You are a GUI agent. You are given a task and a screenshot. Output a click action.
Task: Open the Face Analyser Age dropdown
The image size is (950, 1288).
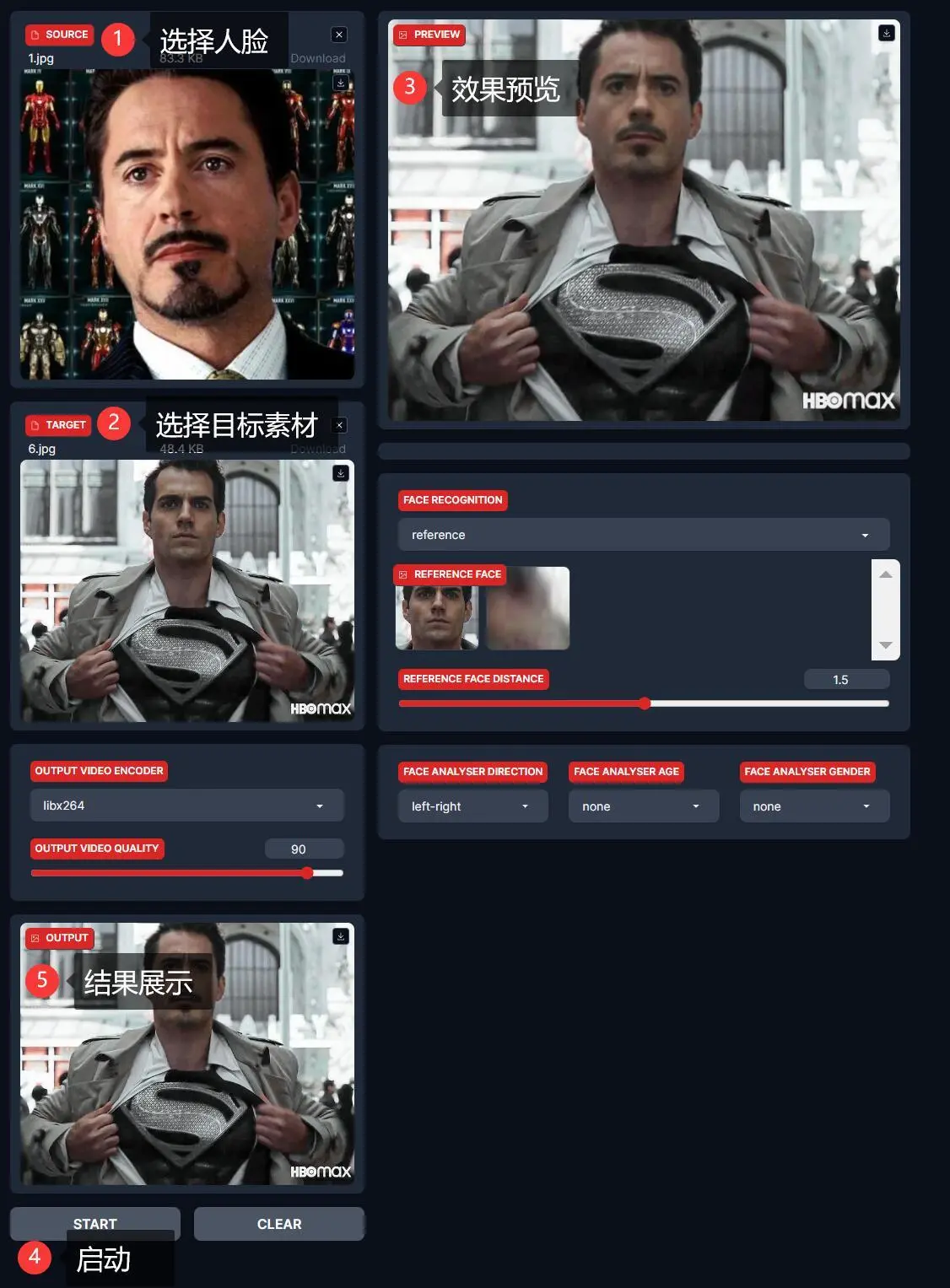643,806
